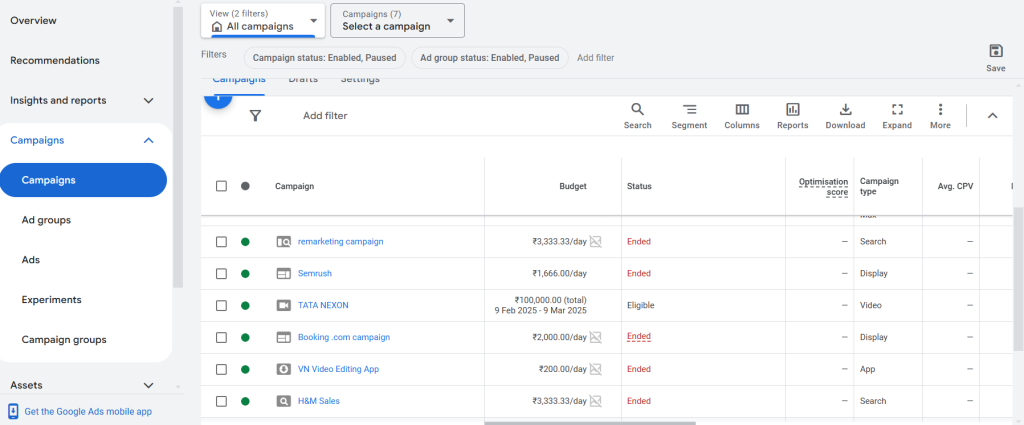
Task: Click the Ended status of Booking .com campaign
Action: pyautogui.click(x=639, y=337)
